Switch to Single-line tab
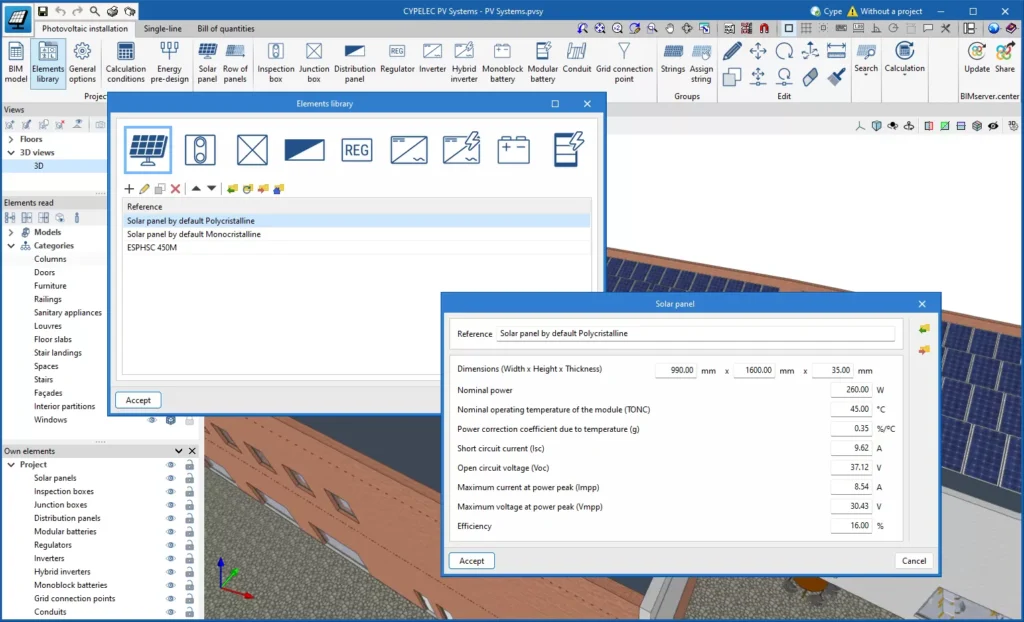This screenshot has height=622, width=1024. (163, 29)
